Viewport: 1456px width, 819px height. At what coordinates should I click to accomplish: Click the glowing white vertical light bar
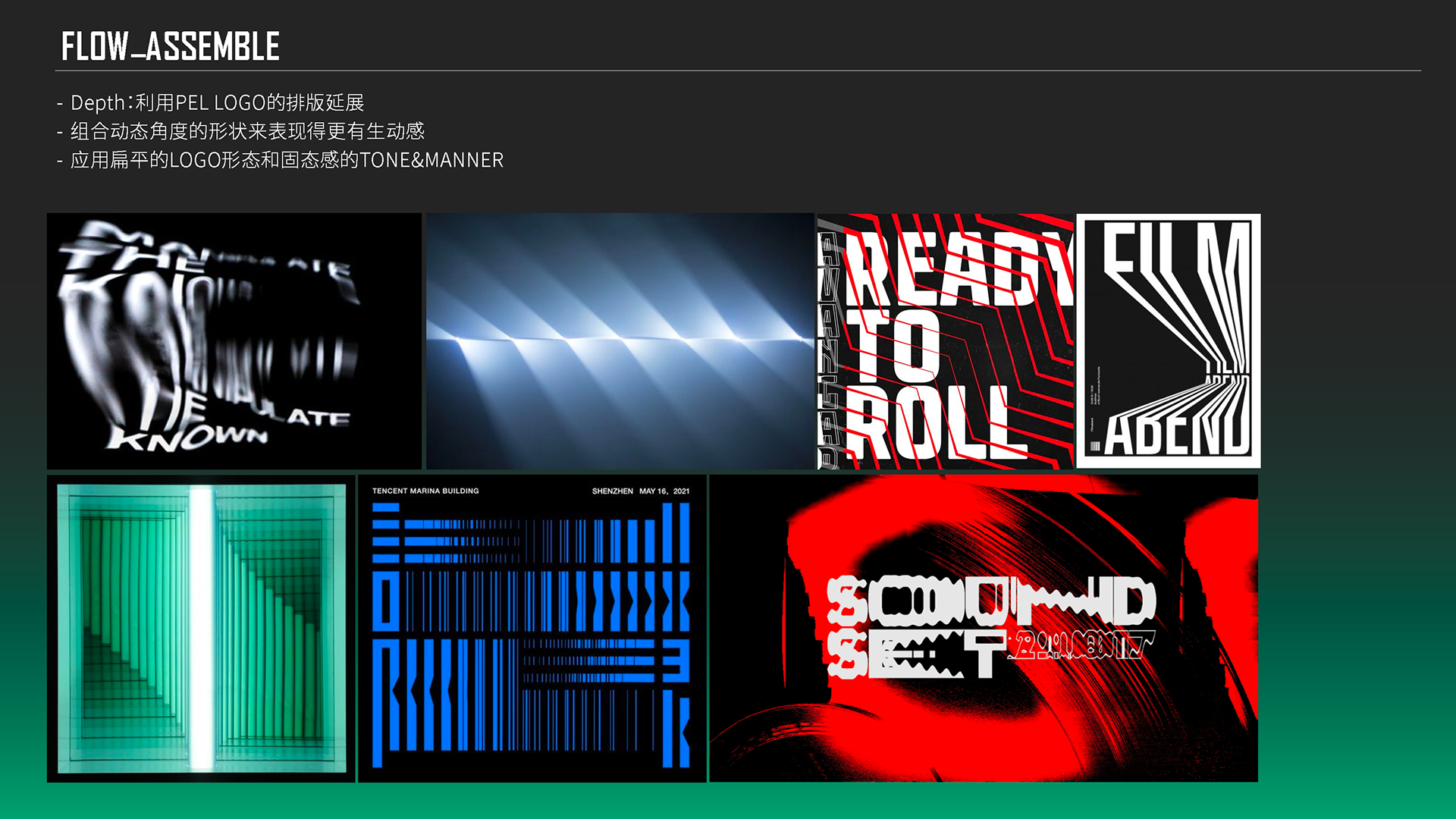pyautogui.click(x=202, y=628)
